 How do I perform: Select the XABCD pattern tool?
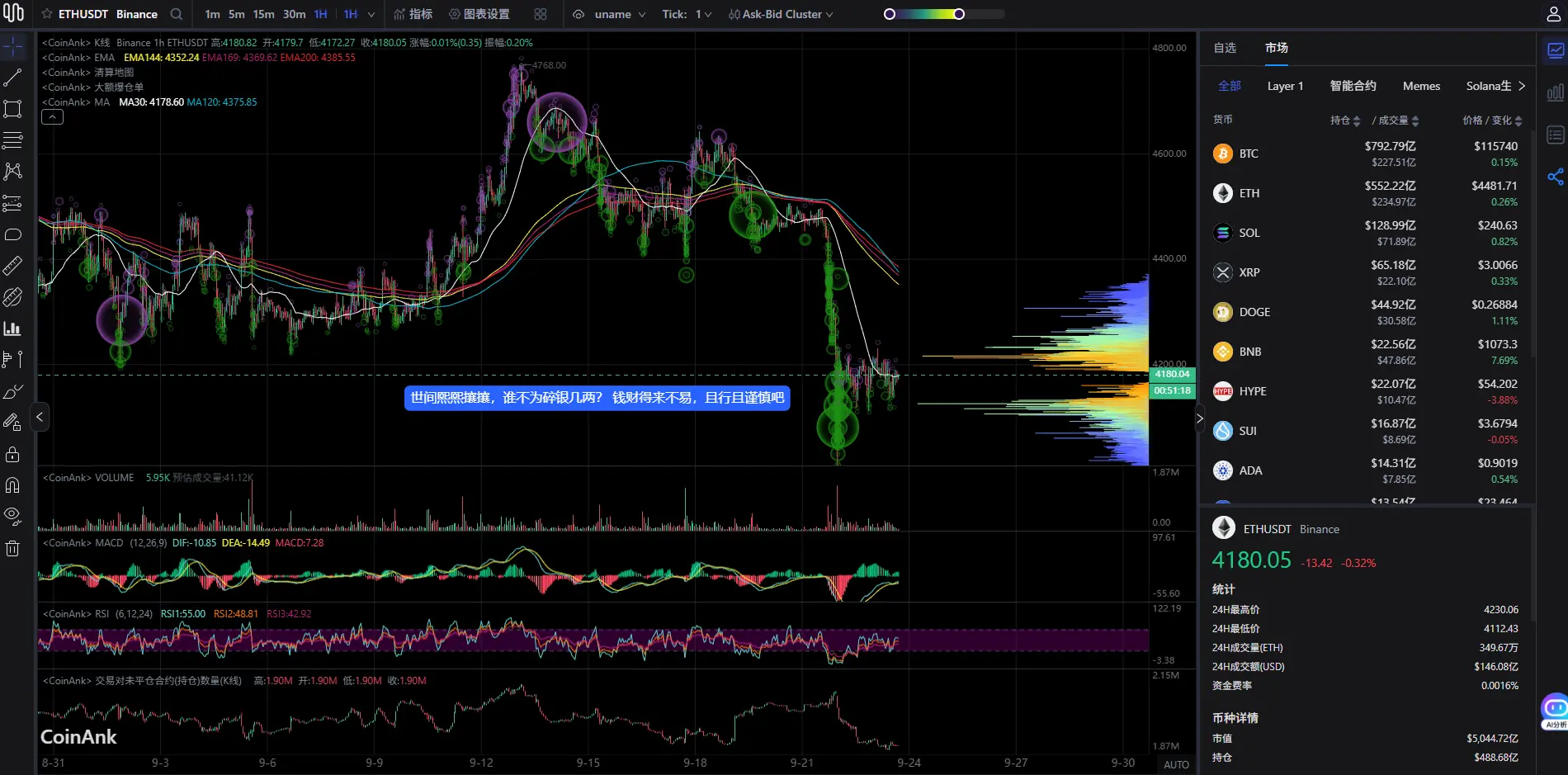coord(13,172)
